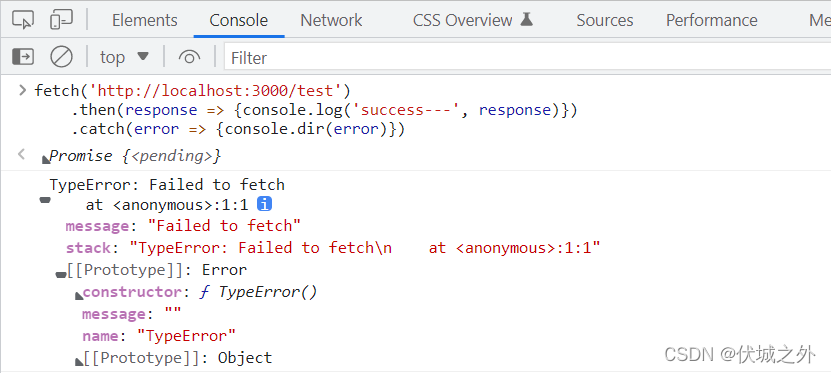Switch to the Sources tab
831x373 pixels.
click(x=605, y=20)
